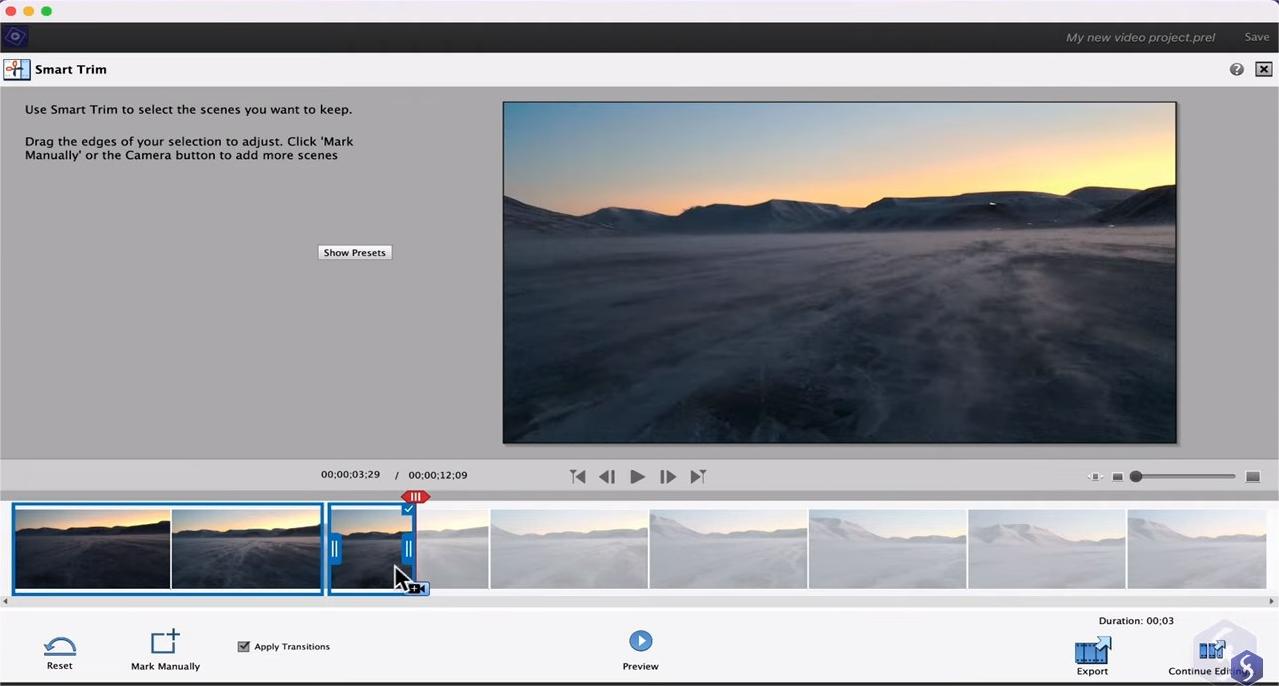The height and width of the screenshot is (686, 1279).
Task: Click the Smart Trim scissors icon in title
Action: (16, 69)
